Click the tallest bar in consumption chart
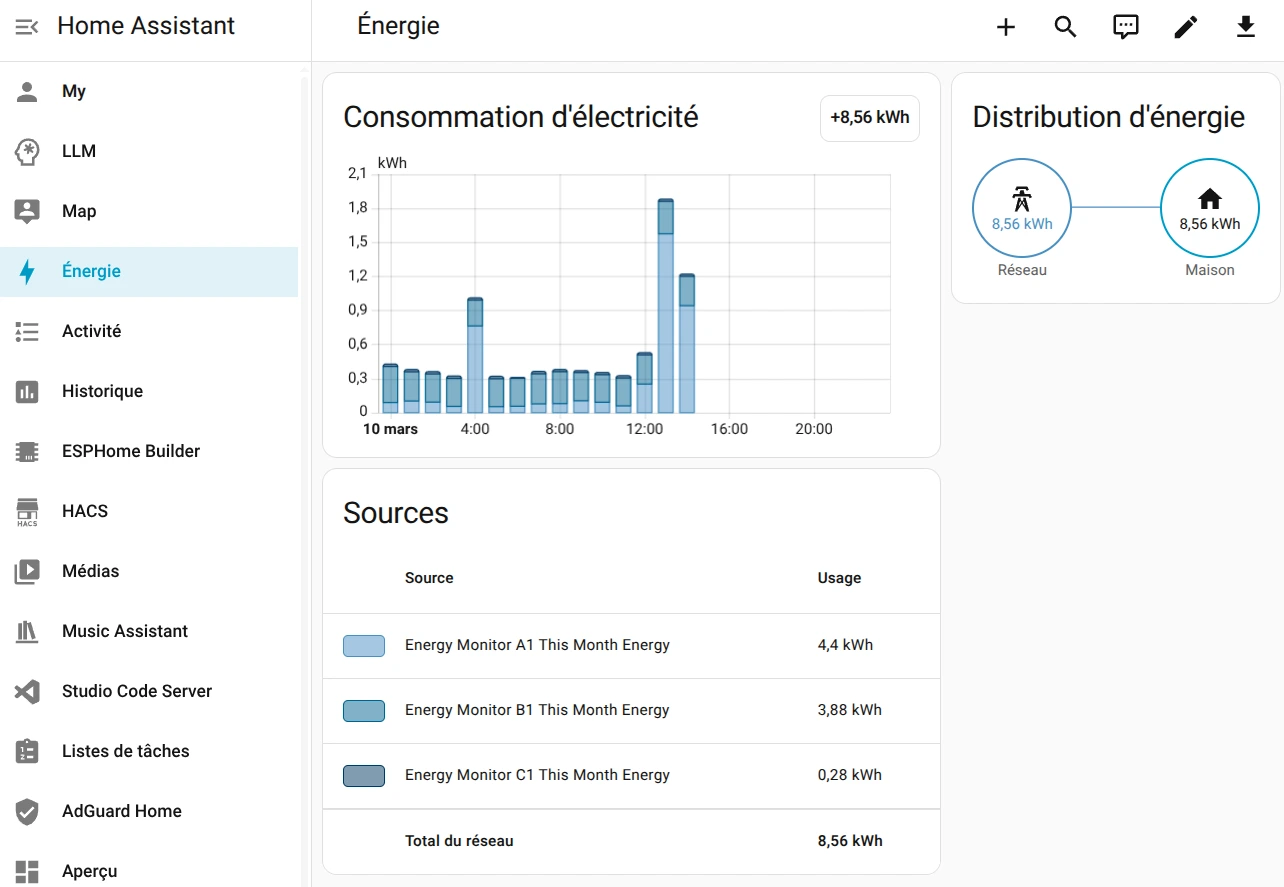This screenshot has width=1284, height=887. (665, 310)
